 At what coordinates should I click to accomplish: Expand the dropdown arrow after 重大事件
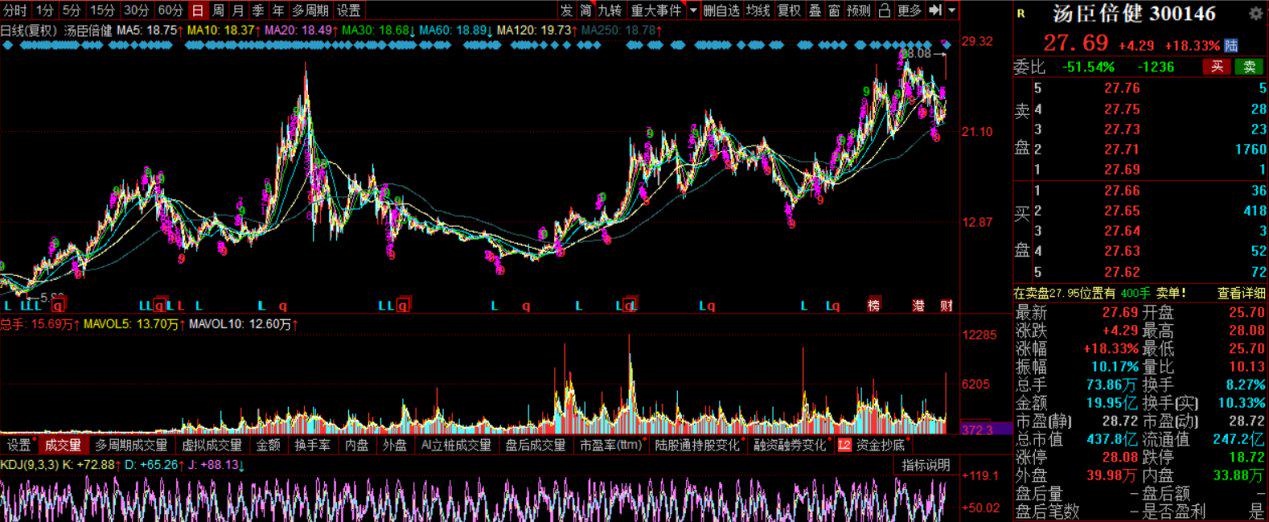[691, 11]
